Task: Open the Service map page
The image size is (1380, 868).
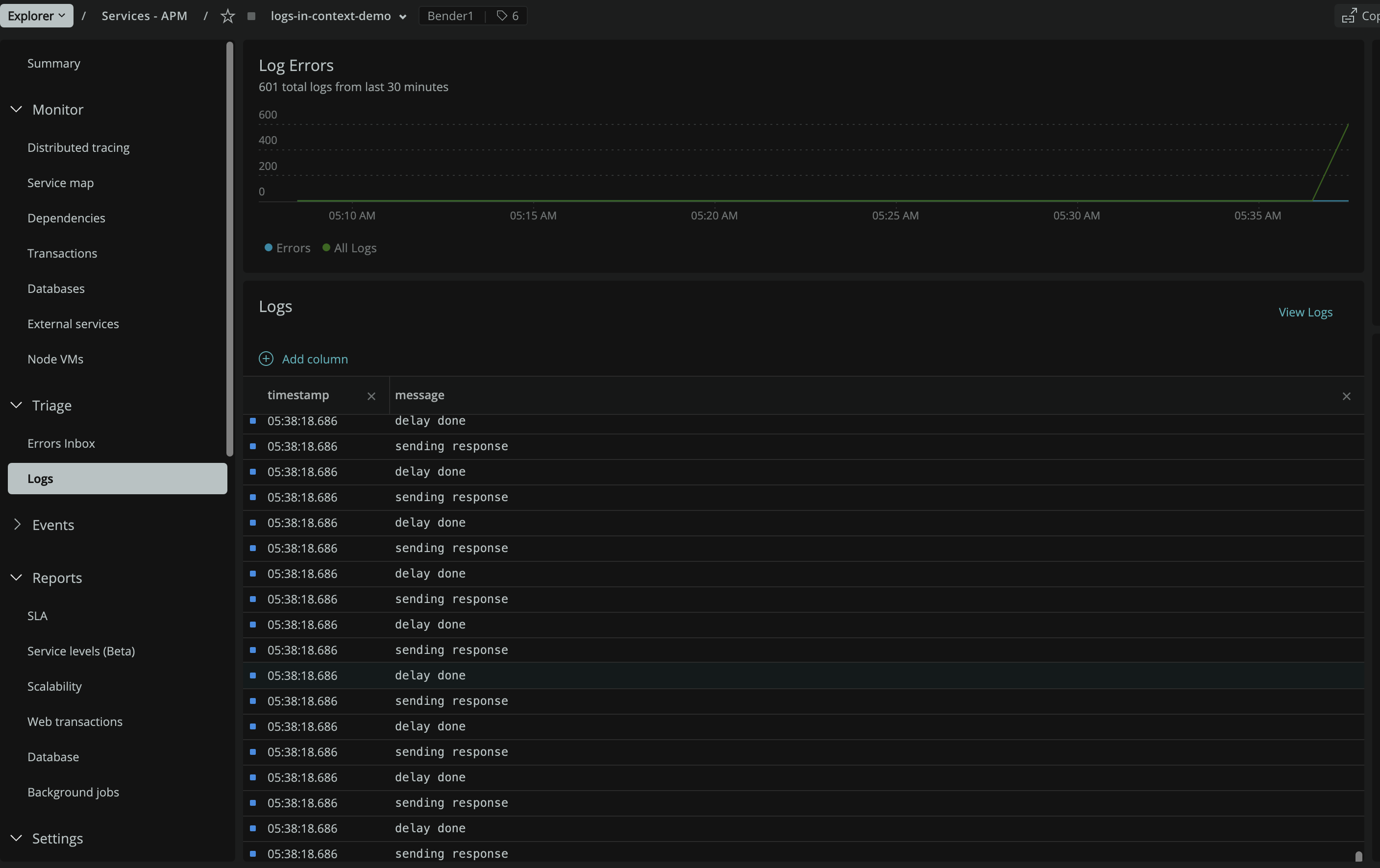Action: coord(61,183)
